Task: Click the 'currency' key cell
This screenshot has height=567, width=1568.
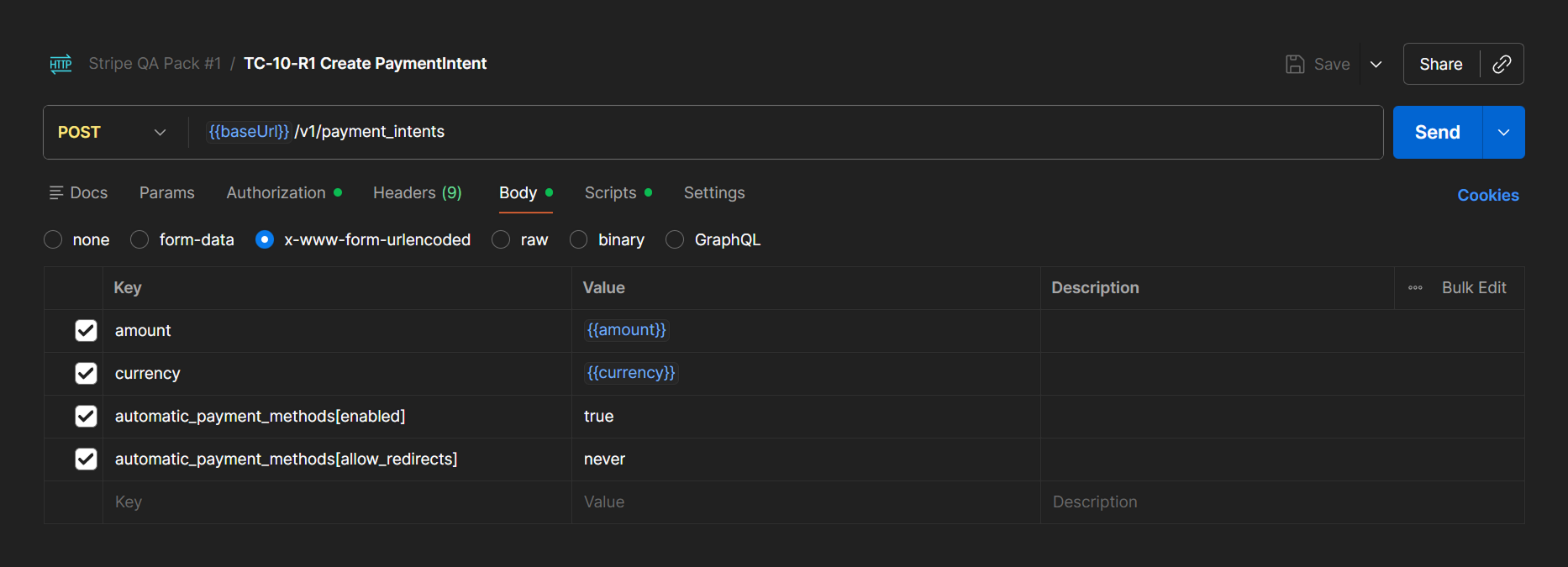Action: pos(337,374)
